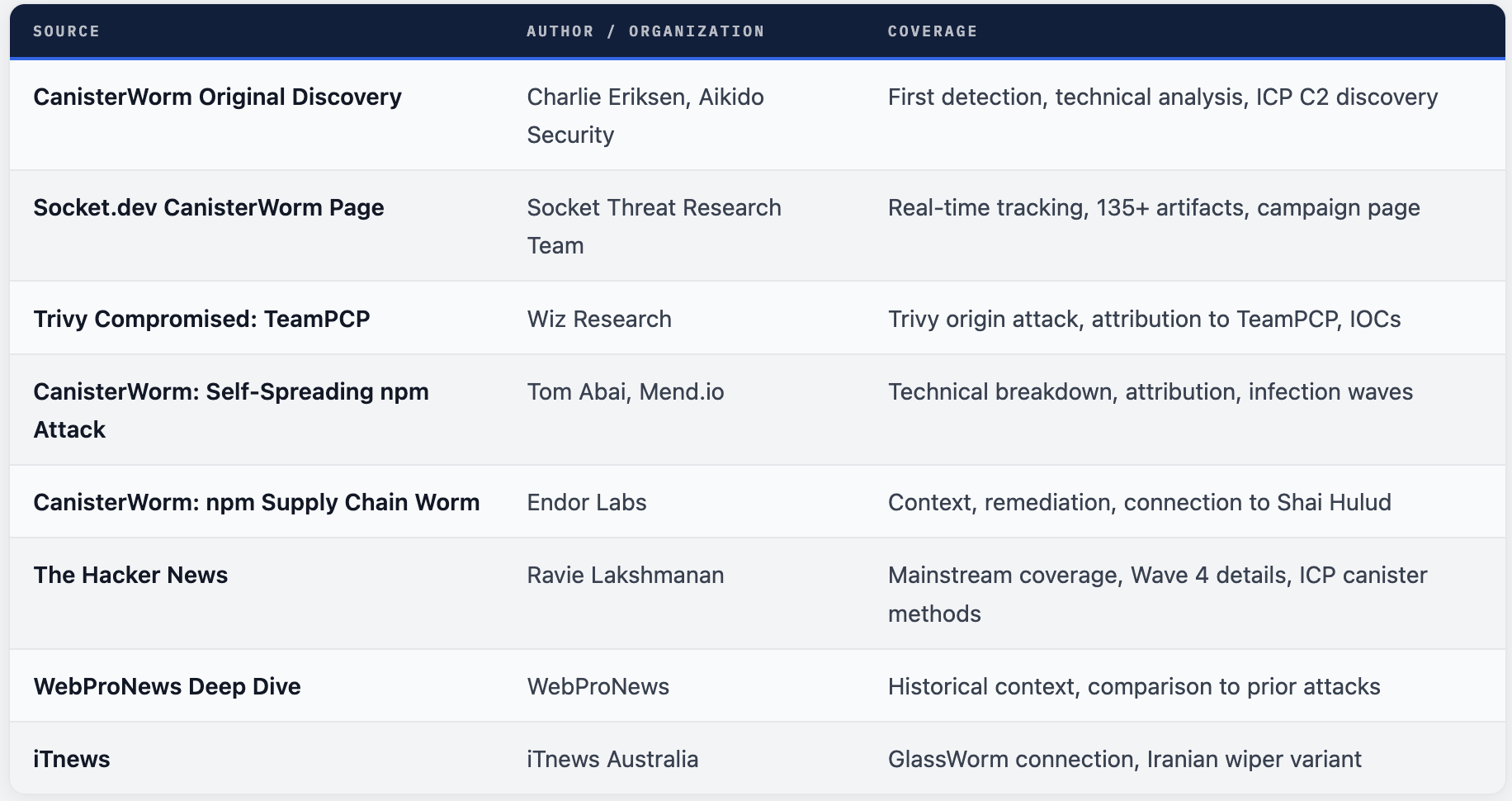Image resolution: width=1512 pixels, height=801 pixels.
Task: Select Trivy Compromised: TeamPCP source title
Action: tap(201, 320)
